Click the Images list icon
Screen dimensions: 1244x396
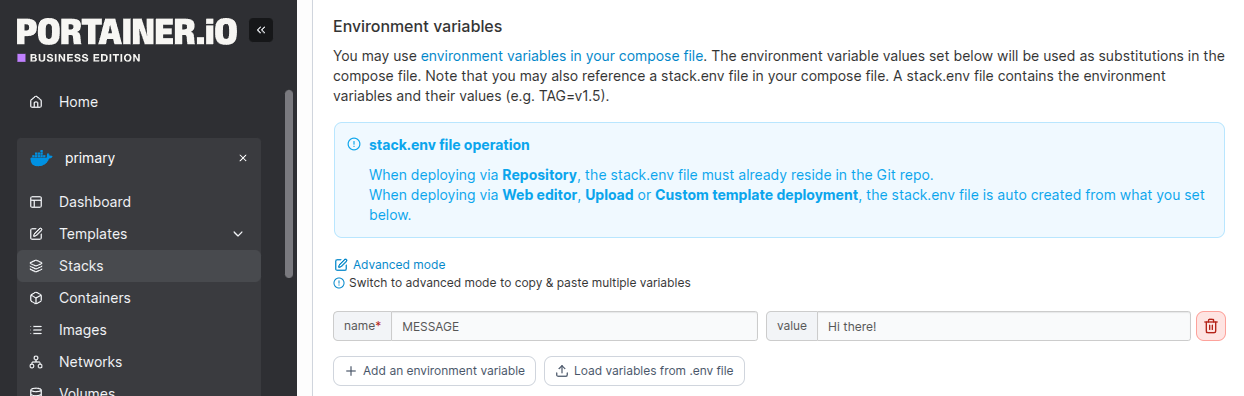(x=36, y=330)
